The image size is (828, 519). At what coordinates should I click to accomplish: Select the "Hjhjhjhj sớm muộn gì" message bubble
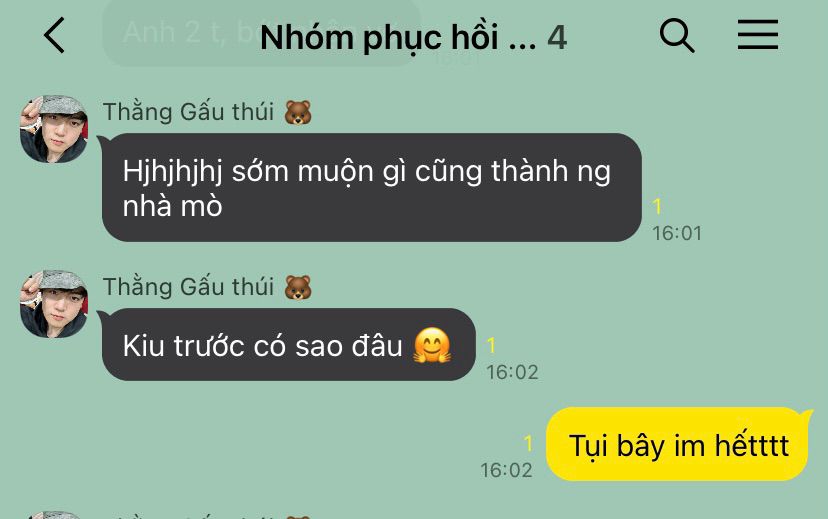[371, 187]
